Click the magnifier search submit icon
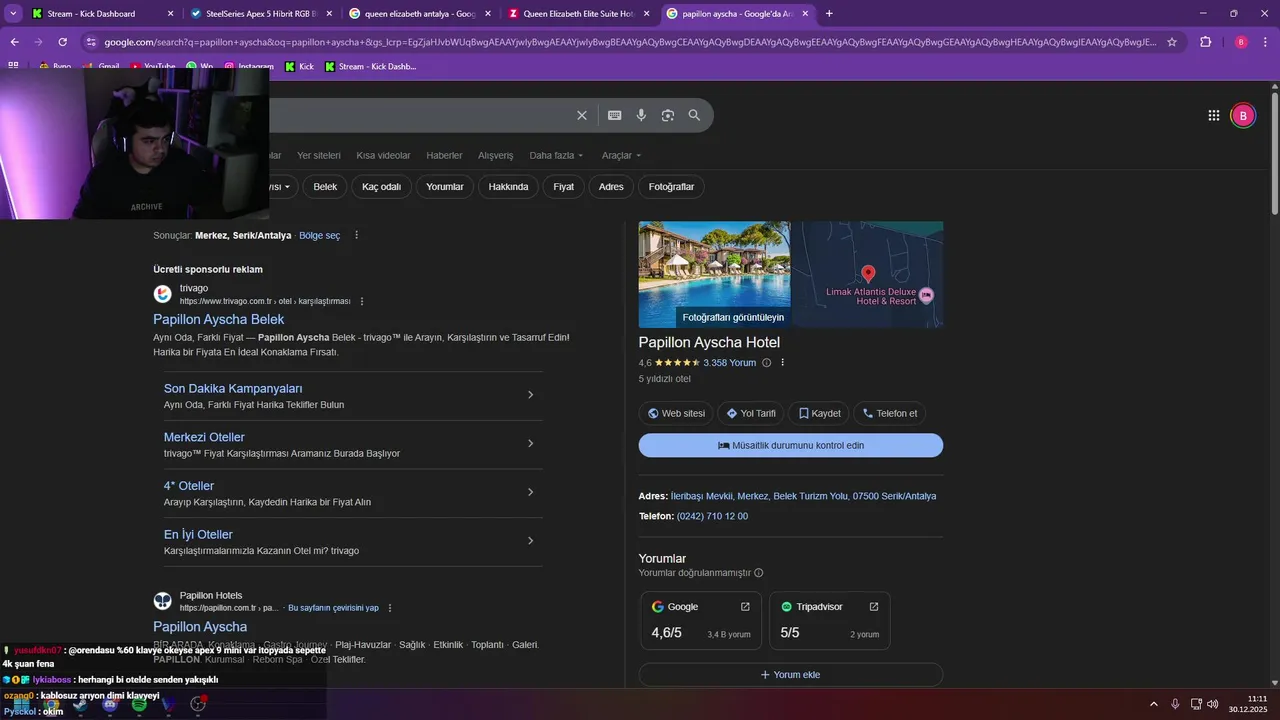This screenshot has width=1280, height=720. [x=694, y=116]
